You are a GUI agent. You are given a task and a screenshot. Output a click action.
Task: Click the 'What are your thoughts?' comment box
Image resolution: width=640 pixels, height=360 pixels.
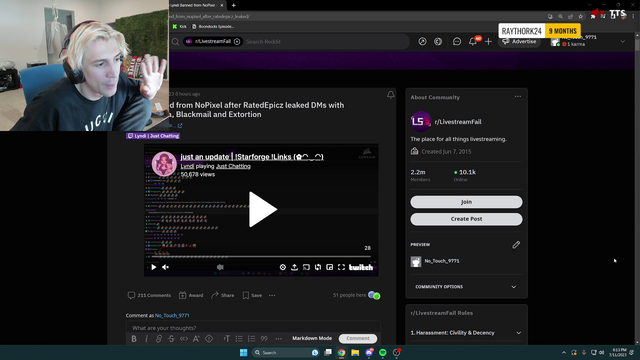point(253,328)
